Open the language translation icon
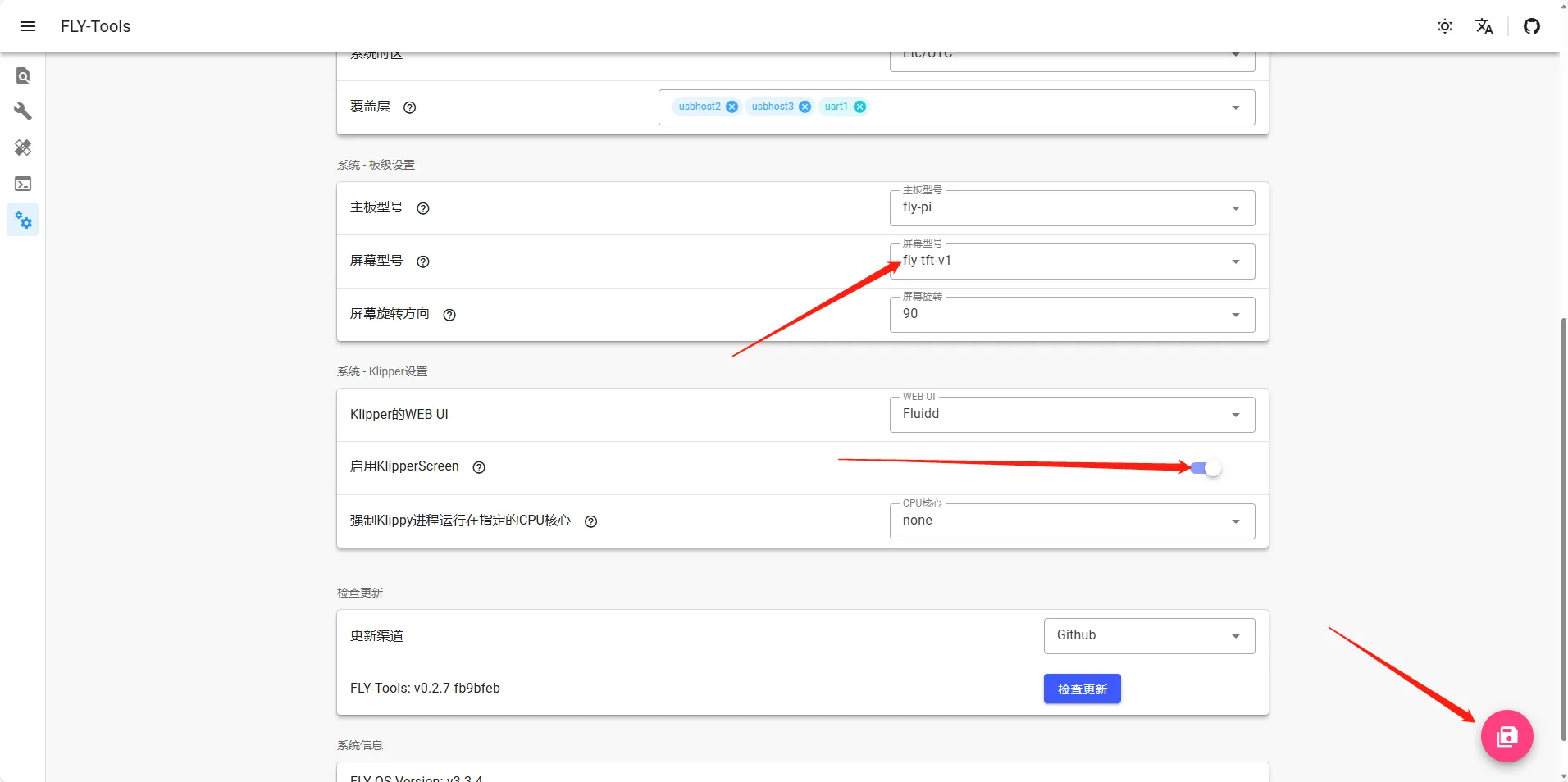 tap(1484, 26)
